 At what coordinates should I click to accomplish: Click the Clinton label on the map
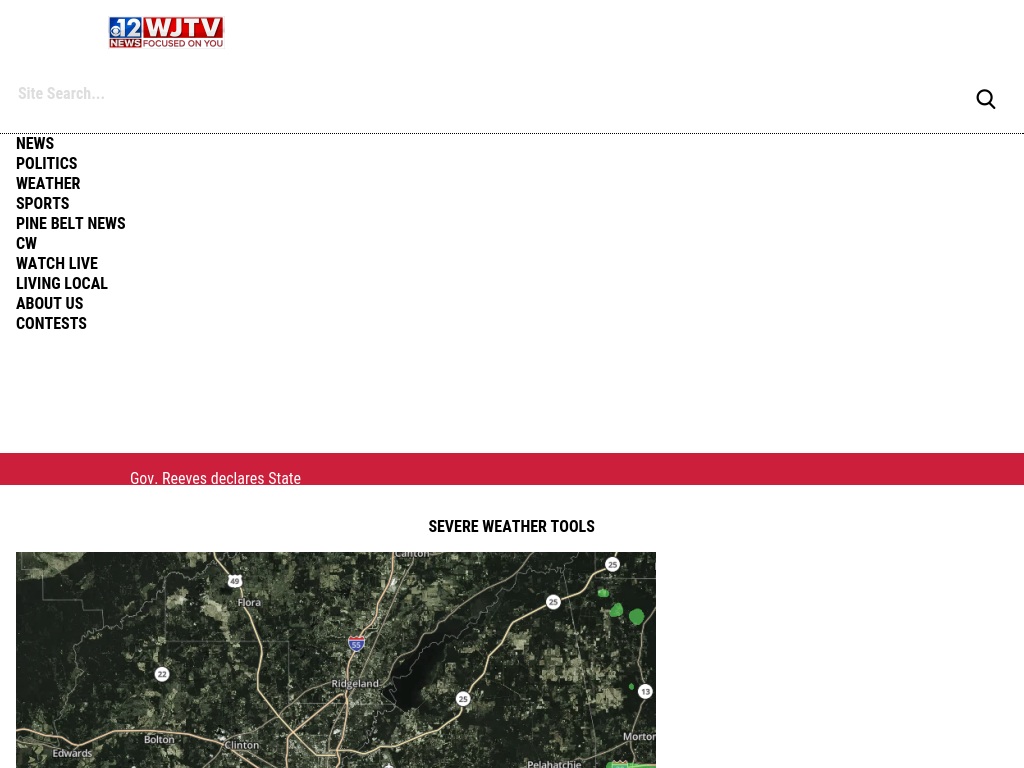pos(242,745)
